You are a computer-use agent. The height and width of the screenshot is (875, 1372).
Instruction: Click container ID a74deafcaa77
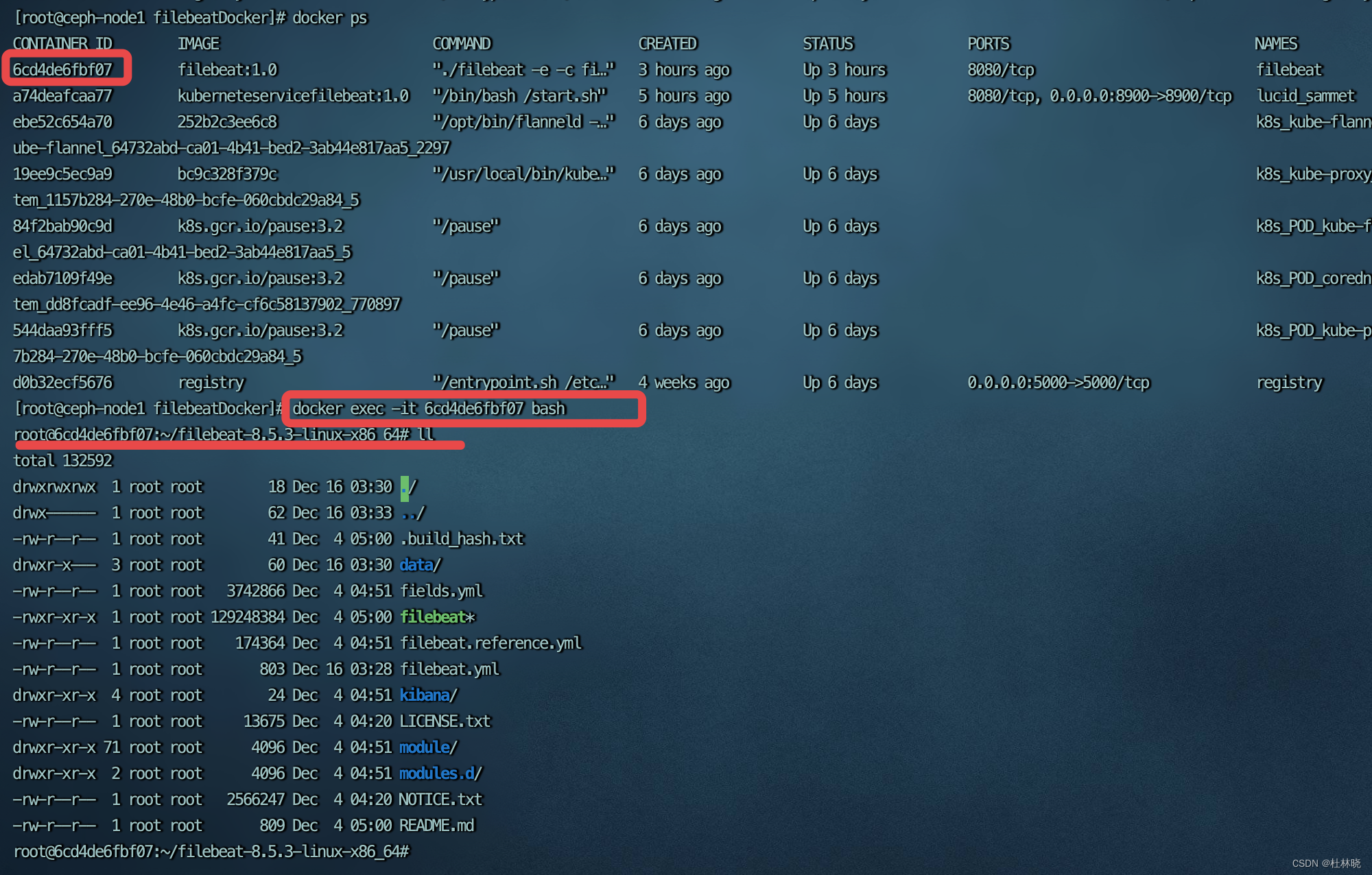[x=62, y=95]
